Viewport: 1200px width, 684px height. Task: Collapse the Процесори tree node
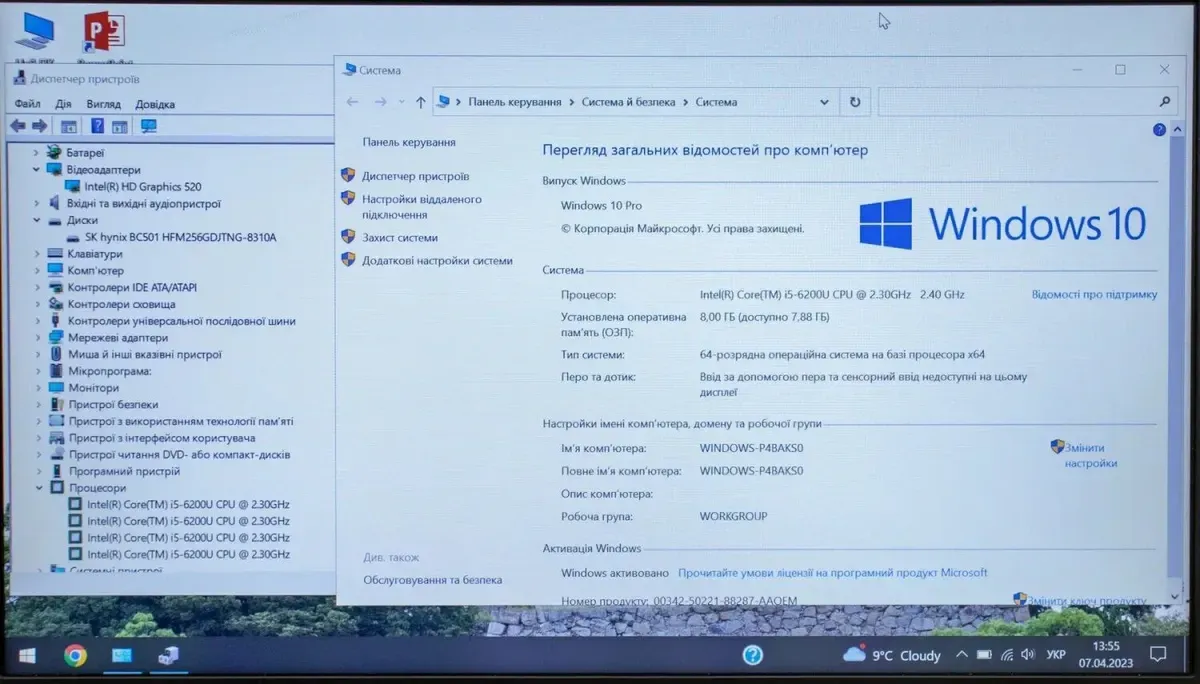point(39,488)
